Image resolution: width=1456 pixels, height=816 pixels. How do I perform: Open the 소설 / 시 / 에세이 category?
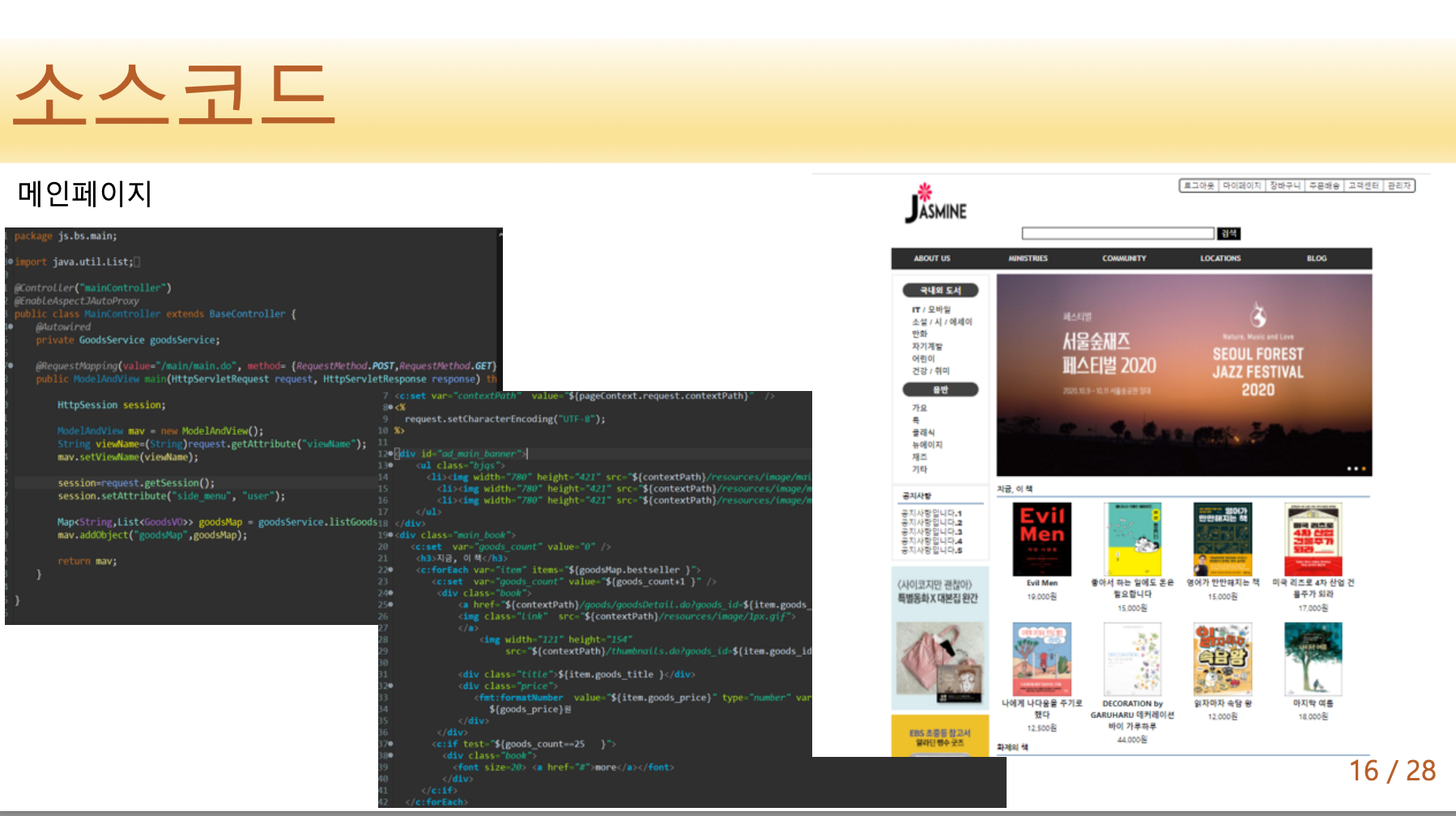pyautogui.click(x=942, y=322)
